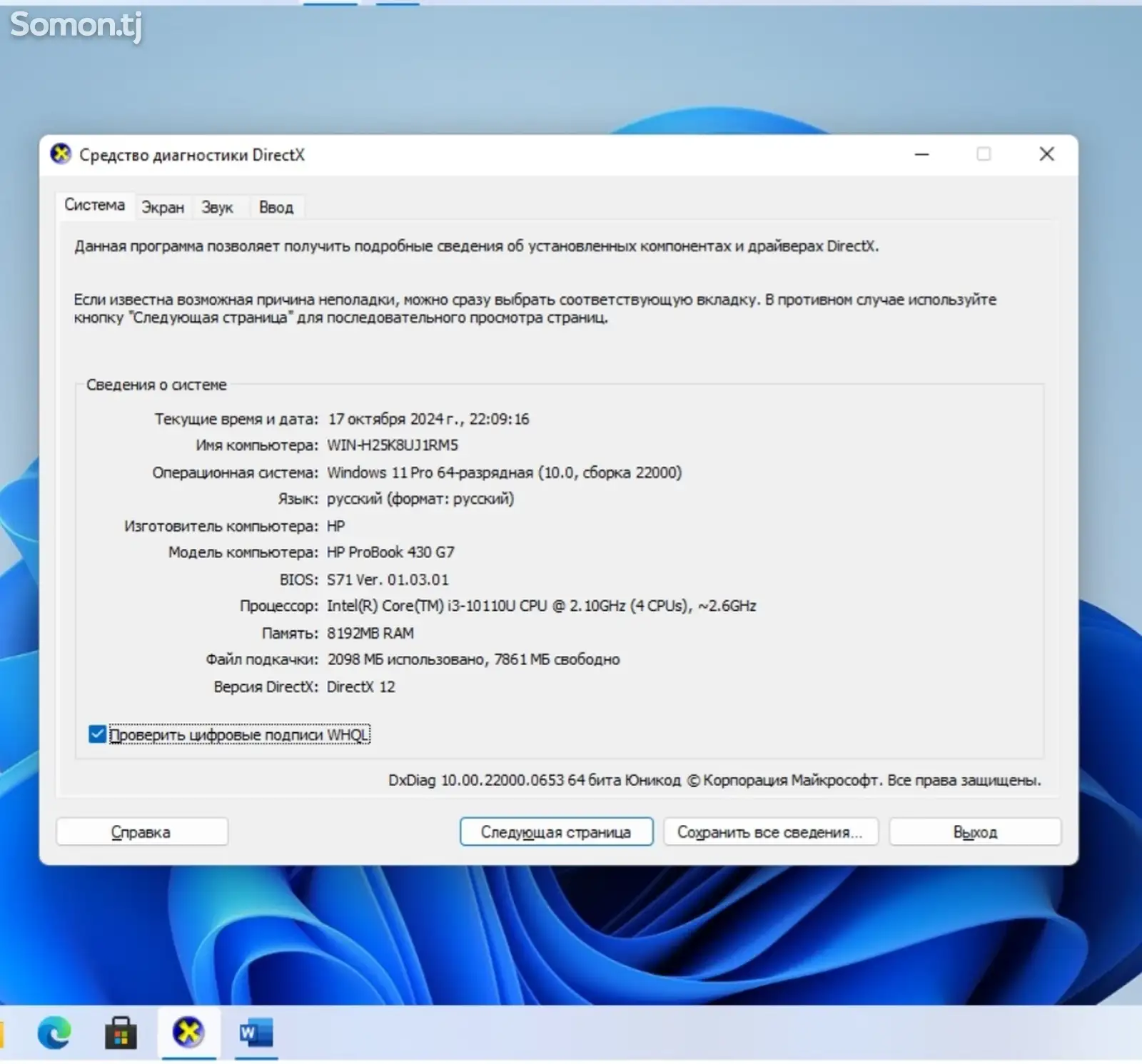Open Microsoft Edge from the taskbar
Viewport: 1142px width, 1064px height.
pyautogui.click(x=54, y=1033)
